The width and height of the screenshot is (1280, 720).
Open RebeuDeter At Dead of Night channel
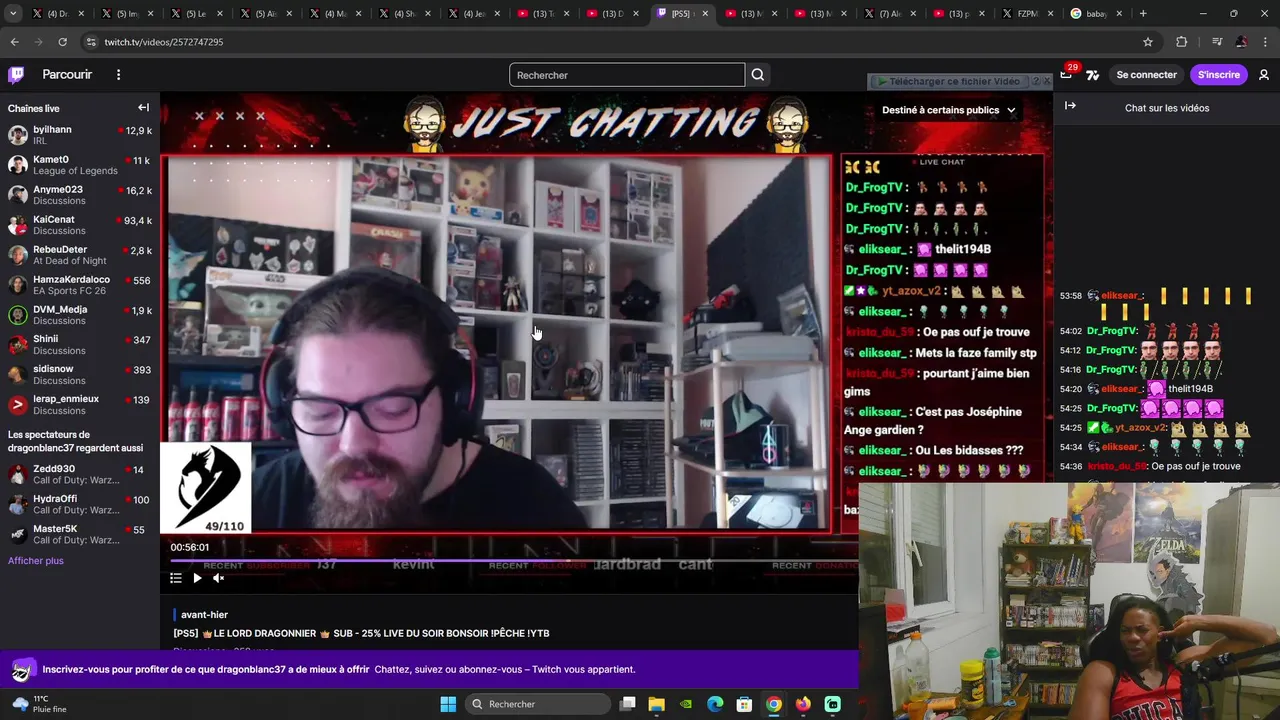coord(80,255)
